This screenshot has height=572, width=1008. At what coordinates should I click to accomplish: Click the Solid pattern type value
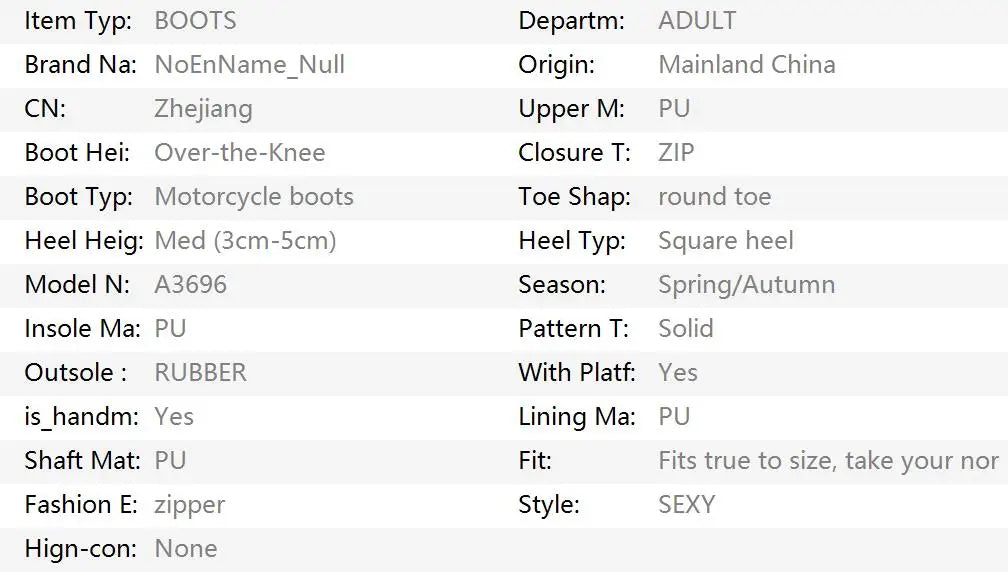tap(686, 329)
